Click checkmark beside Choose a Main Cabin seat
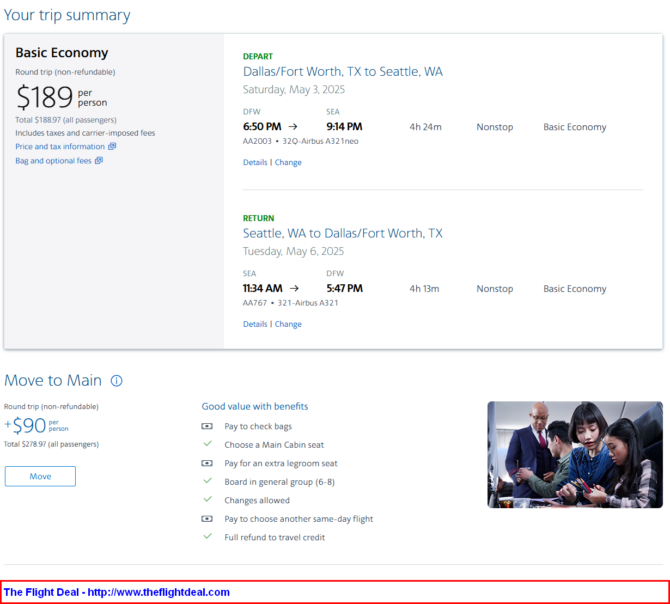The height and width of the screenshot is (604, 670). coord(208,444)
